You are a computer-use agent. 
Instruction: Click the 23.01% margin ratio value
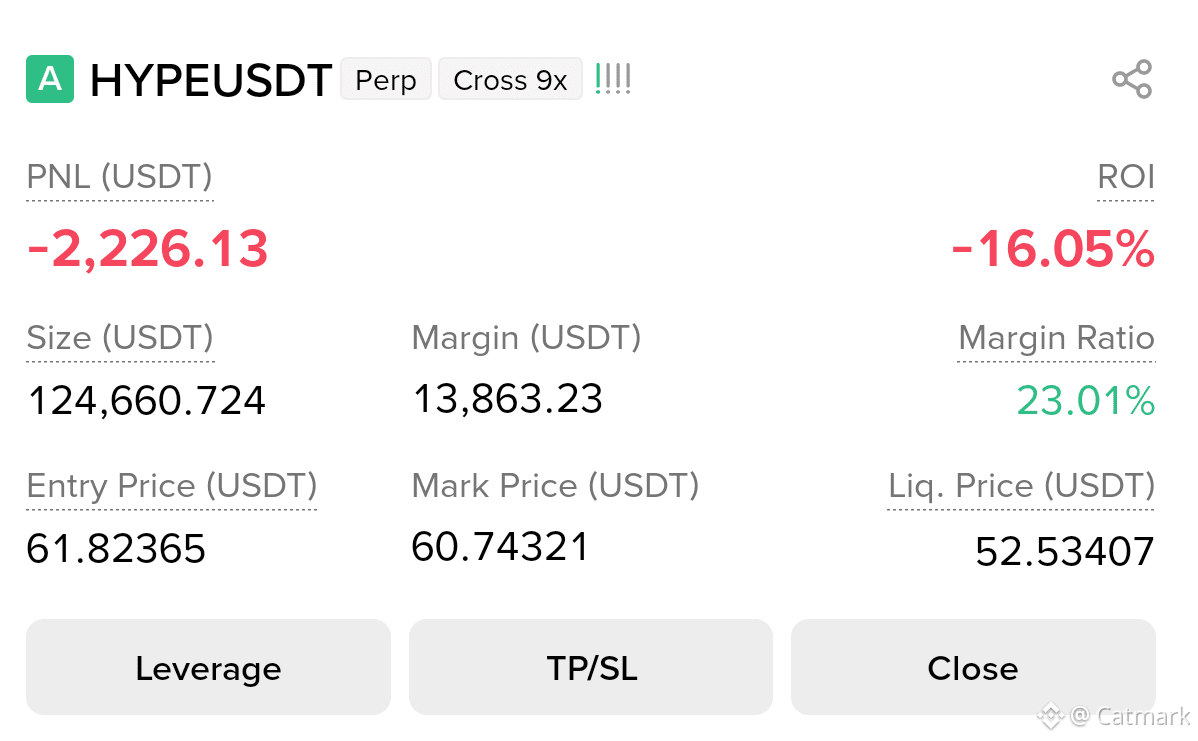1086,400
